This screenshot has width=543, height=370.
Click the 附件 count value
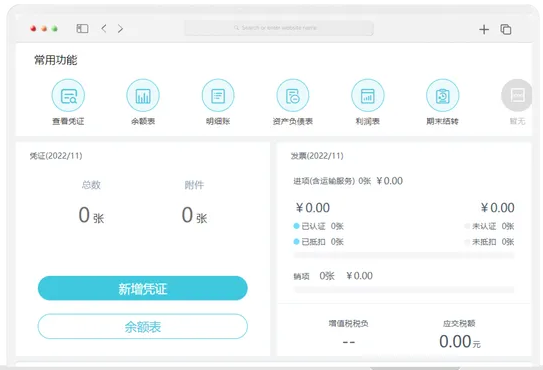(x=194, y=215)
